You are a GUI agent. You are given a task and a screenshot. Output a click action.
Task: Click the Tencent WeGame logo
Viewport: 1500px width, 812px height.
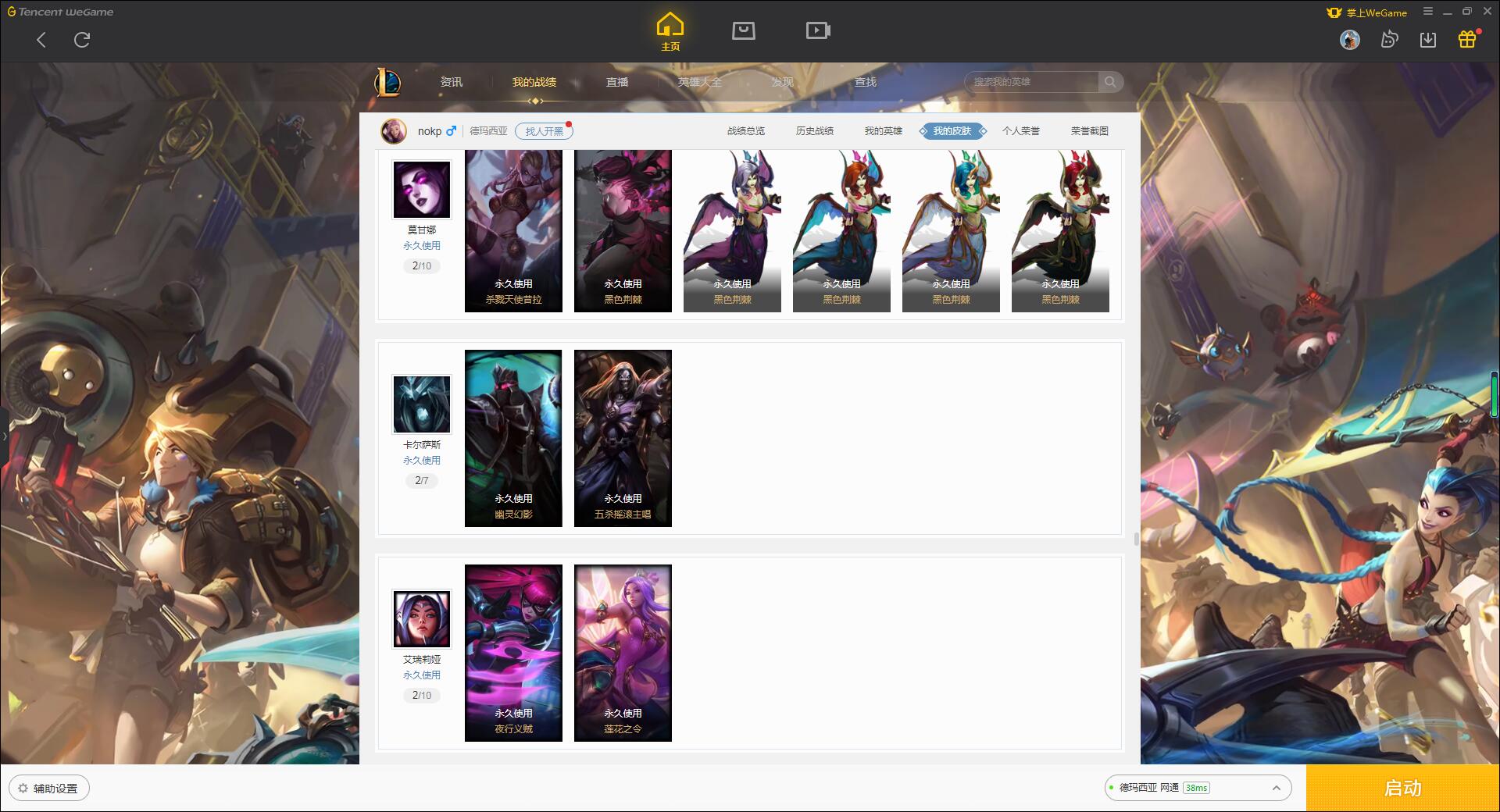coord(60,12)
